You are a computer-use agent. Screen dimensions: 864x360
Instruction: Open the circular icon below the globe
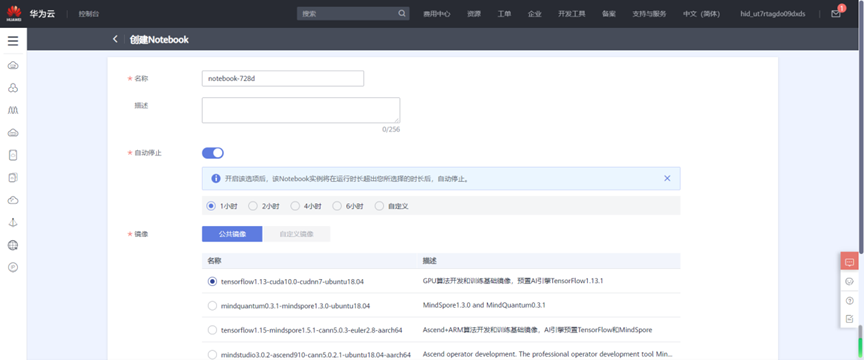[13, 267]
